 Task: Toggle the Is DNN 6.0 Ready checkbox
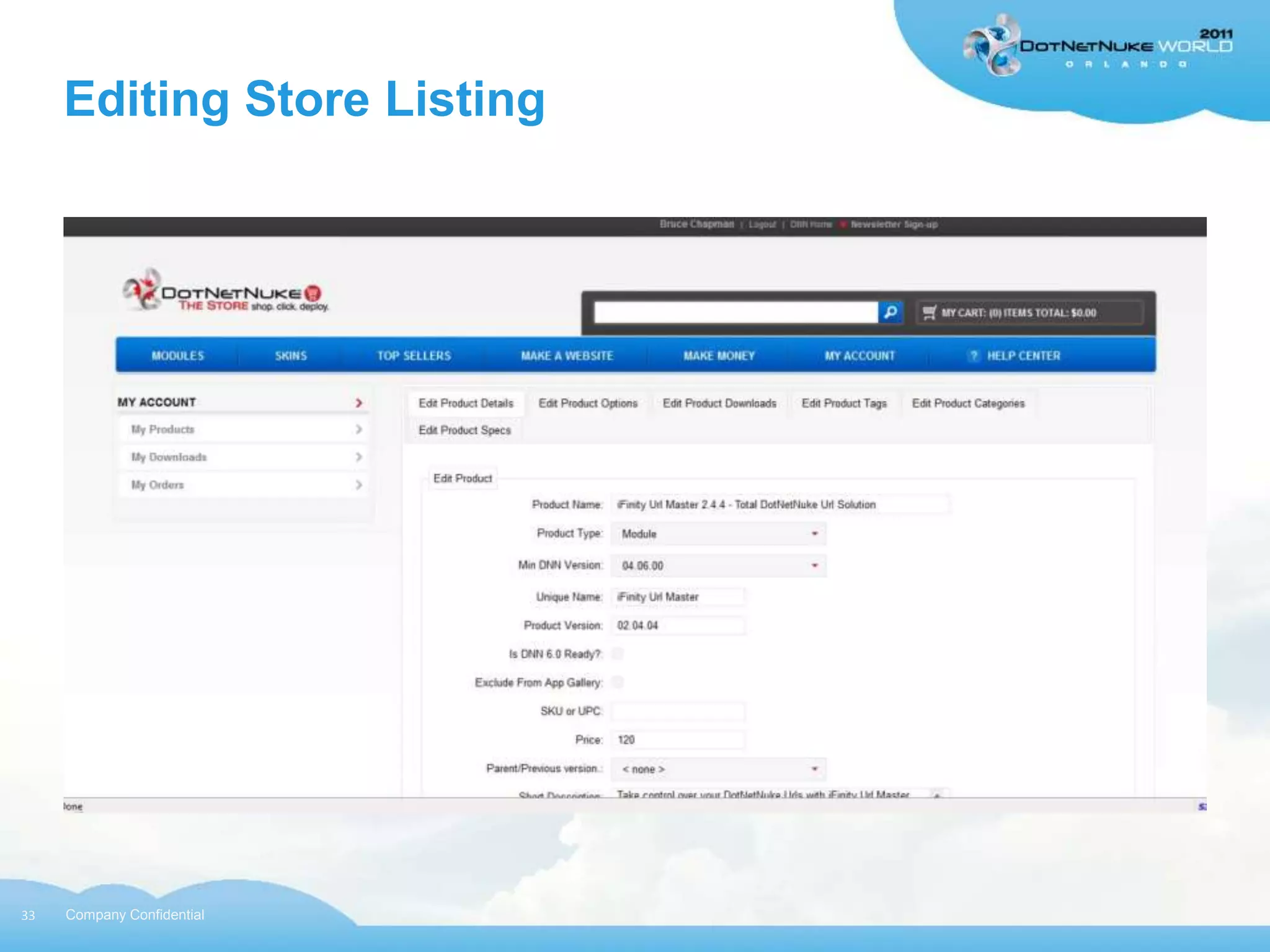coord(618,654)
